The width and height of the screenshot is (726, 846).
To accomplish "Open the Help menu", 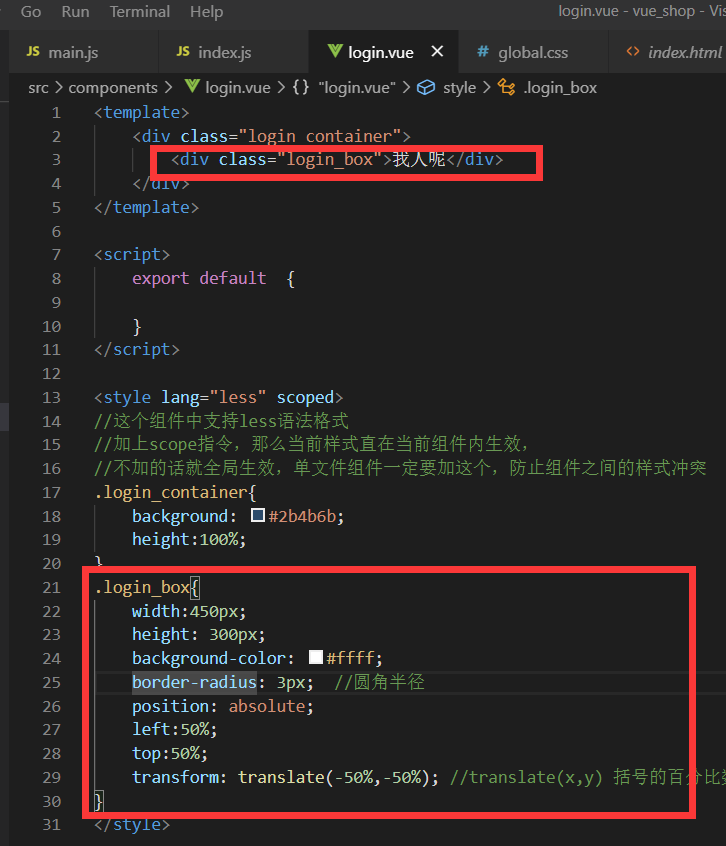I will pyautogui.click(x=207, y=11).
